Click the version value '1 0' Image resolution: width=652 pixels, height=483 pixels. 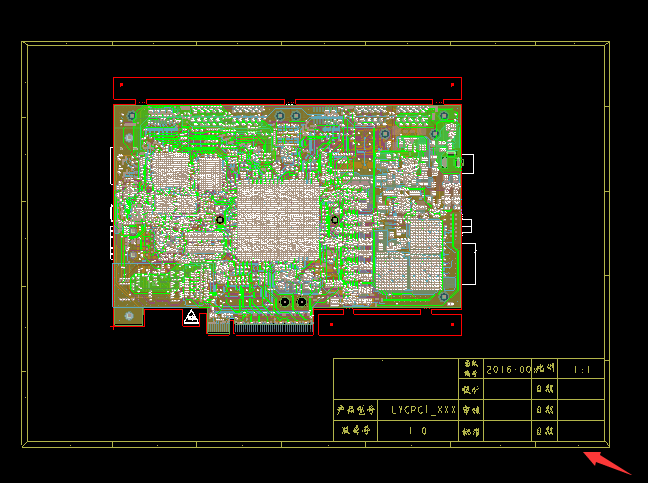pyautogui.click(x=417, y=431)
